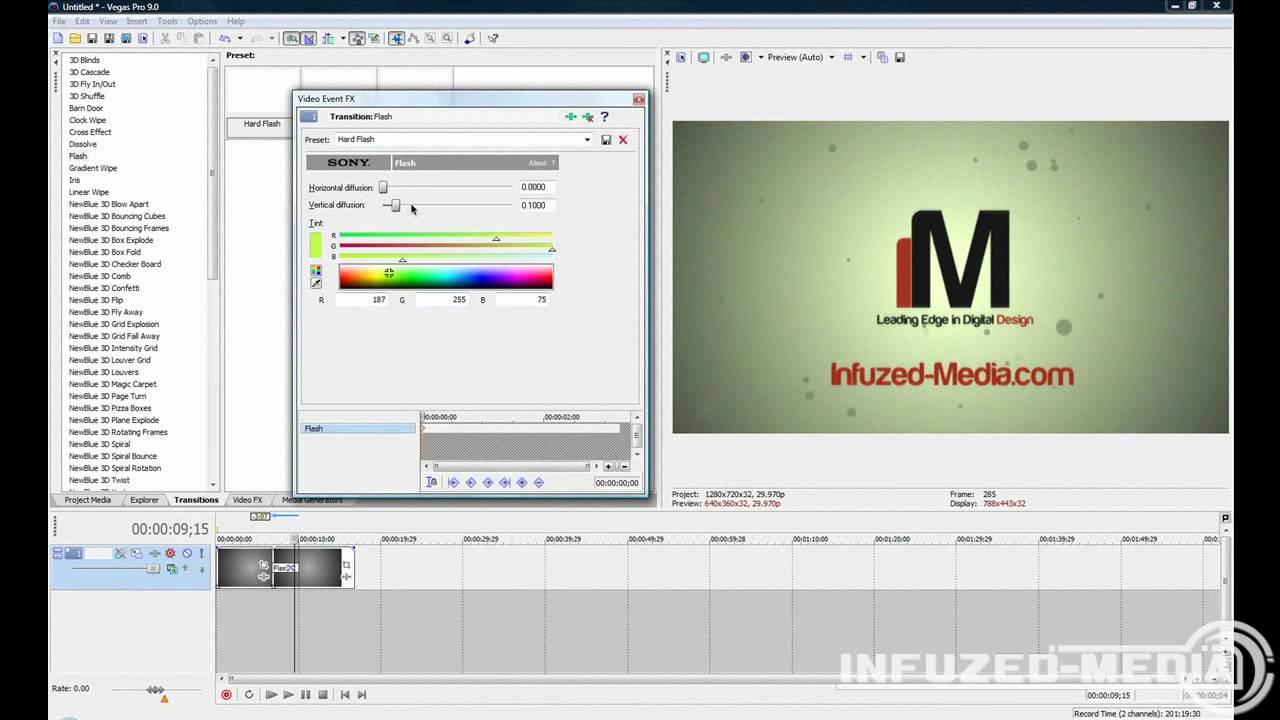Image resolution: width=1280 pixels, height=720 pixels.
Task: Click the About link in the Flash header
Action: click(538, 163)
